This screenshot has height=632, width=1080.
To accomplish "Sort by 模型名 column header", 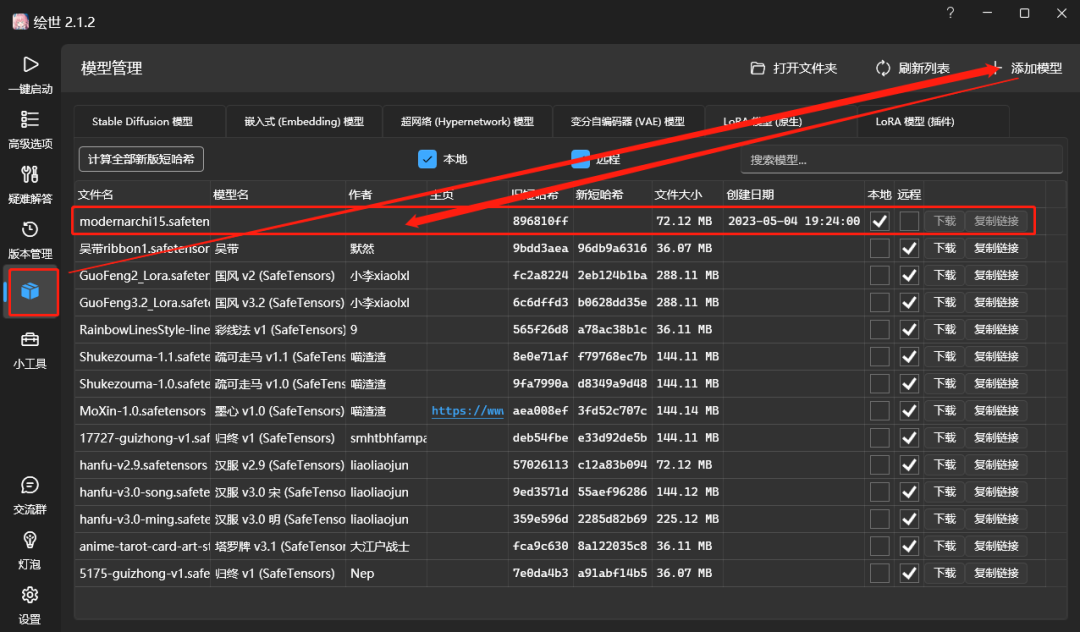I will tap(231, 195).
